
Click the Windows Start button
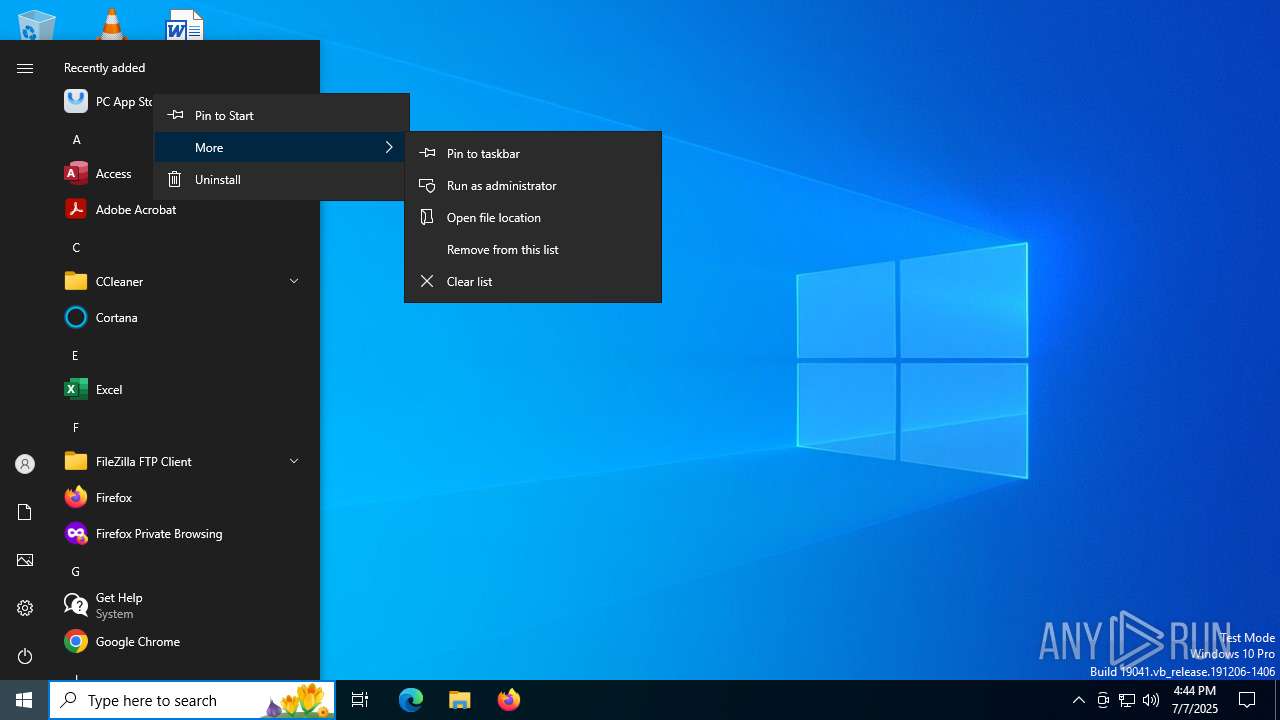pyautogui.click(x=24, y=700)
